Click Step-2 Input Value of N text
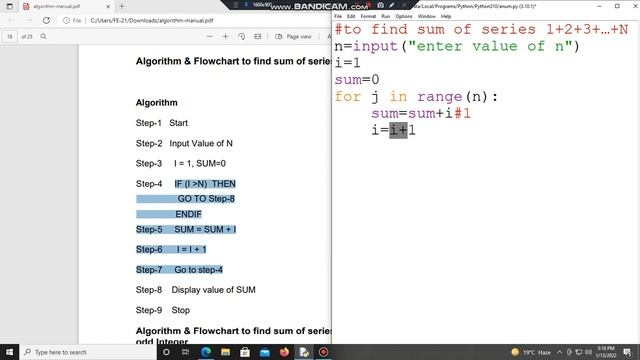The height and width of the screenshot is (360, 640). [184, 143]
